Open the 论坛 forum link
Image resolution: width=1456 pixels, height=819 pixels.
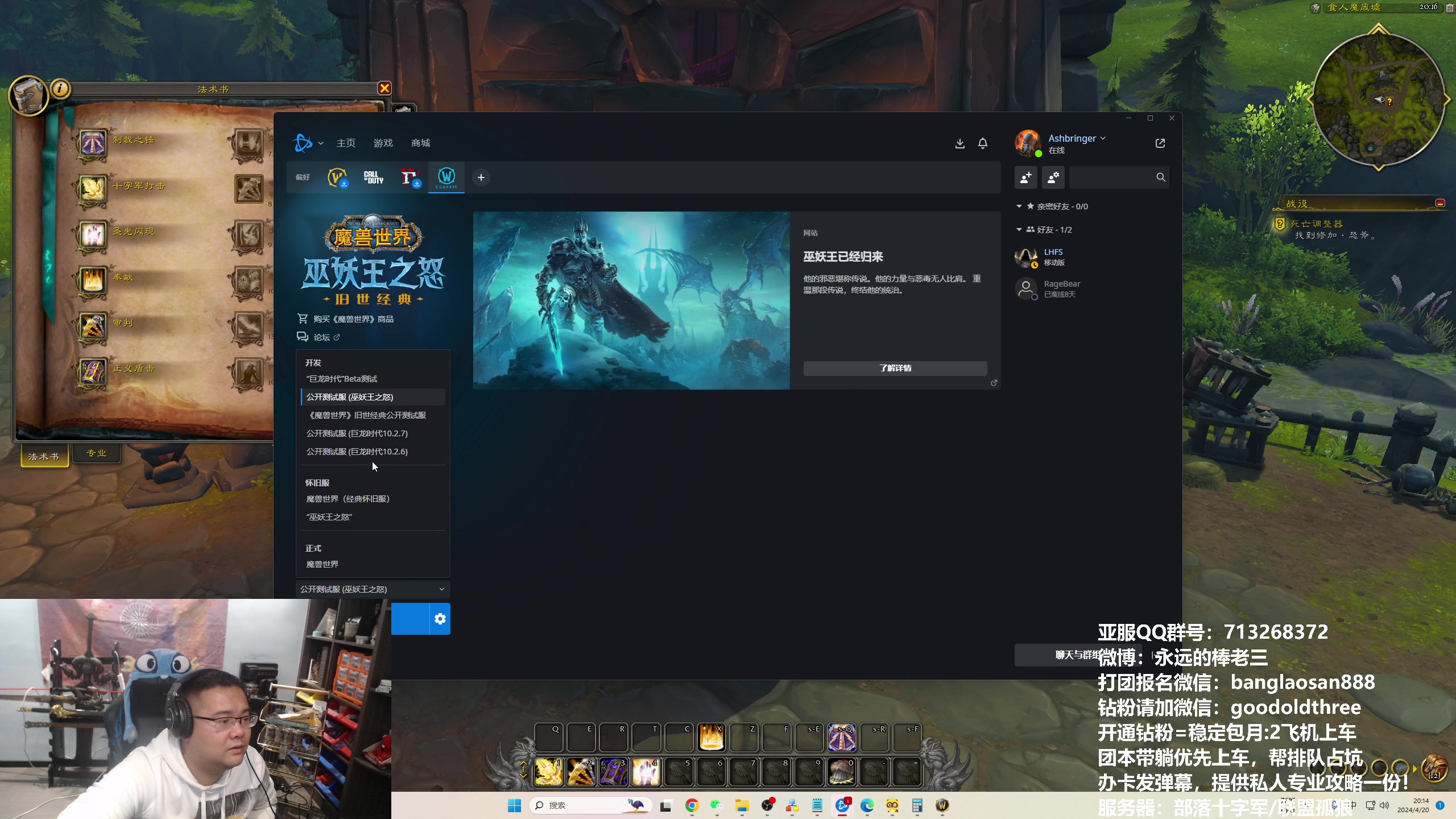pos(321,337)
